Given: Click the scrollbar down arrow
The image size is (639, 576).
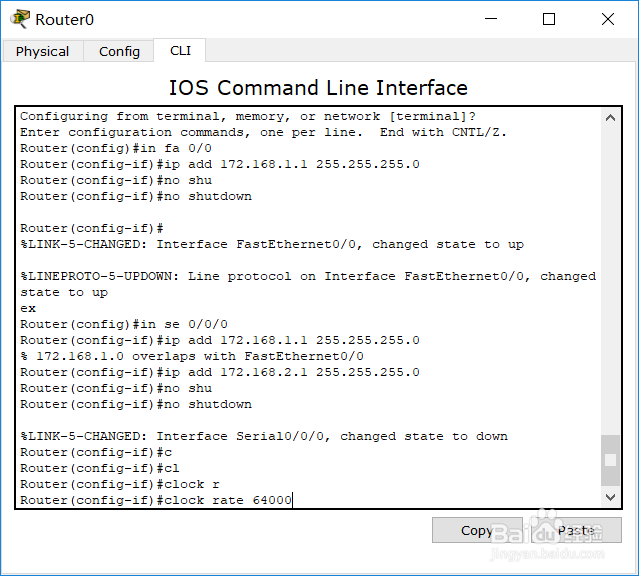Looking at the screenshot, I should pos(610,497).
